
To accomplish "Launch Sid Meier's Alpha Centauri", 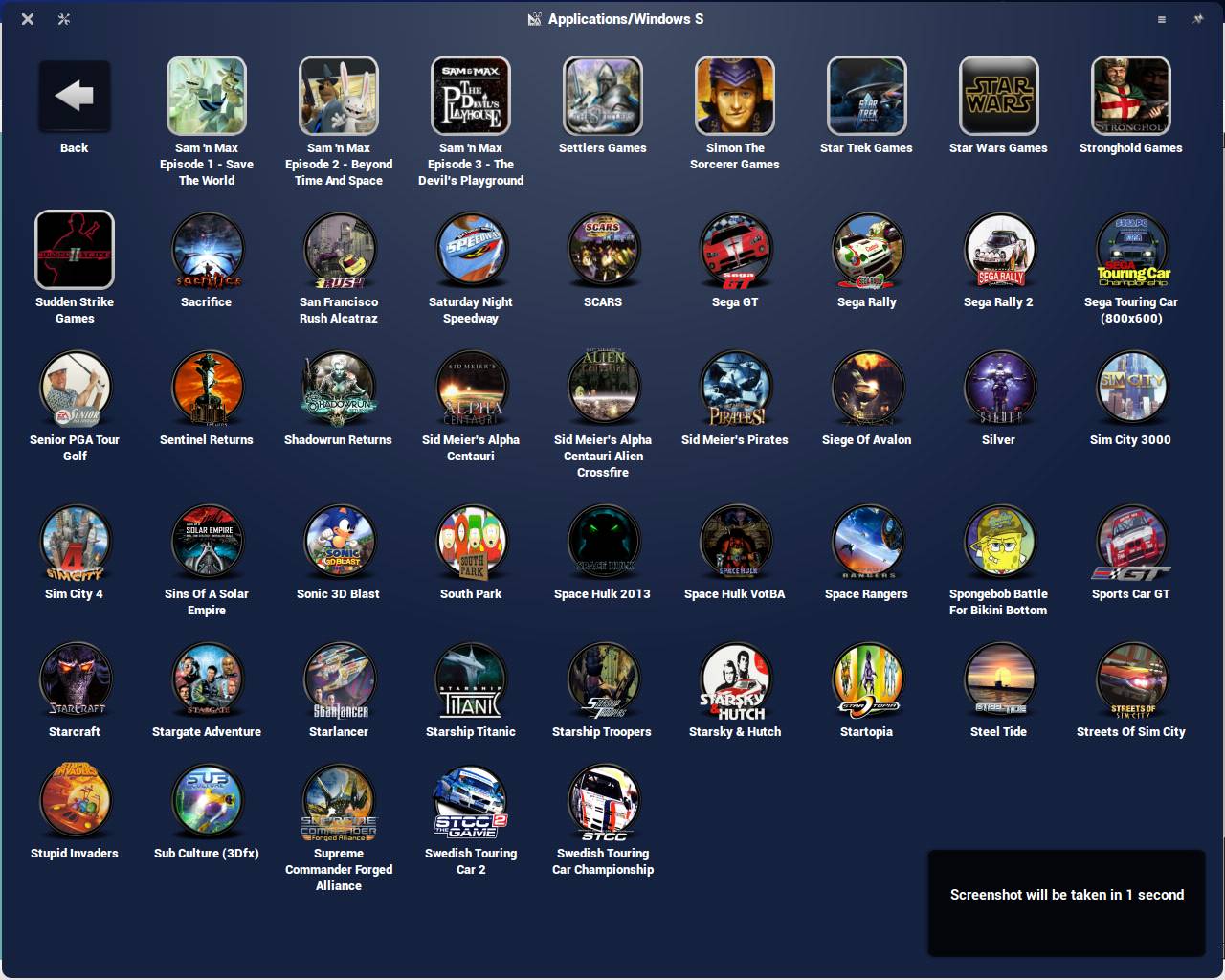I will (x=471, y=388).
